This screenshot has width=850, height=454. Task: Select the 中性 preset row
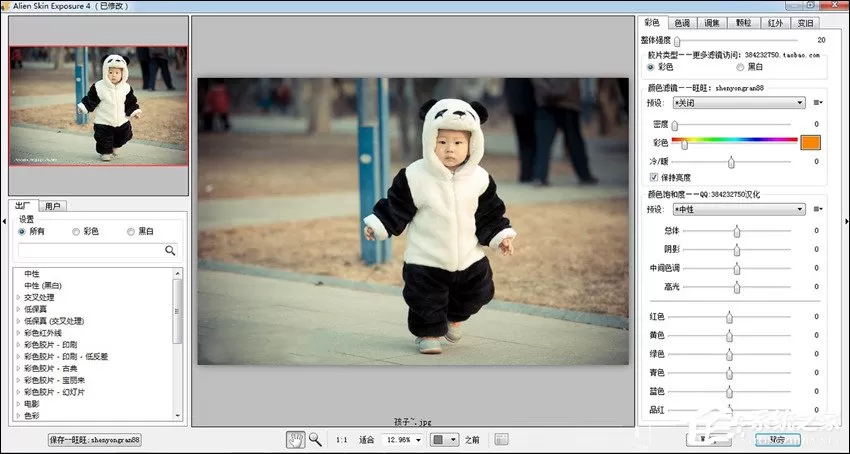32,274
